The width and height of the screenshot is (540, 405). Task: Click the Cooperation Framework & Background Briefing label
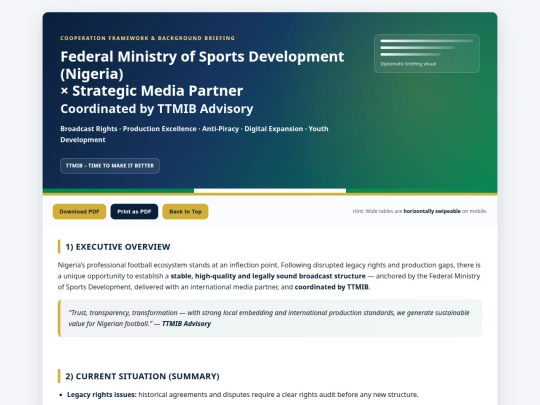147,38
